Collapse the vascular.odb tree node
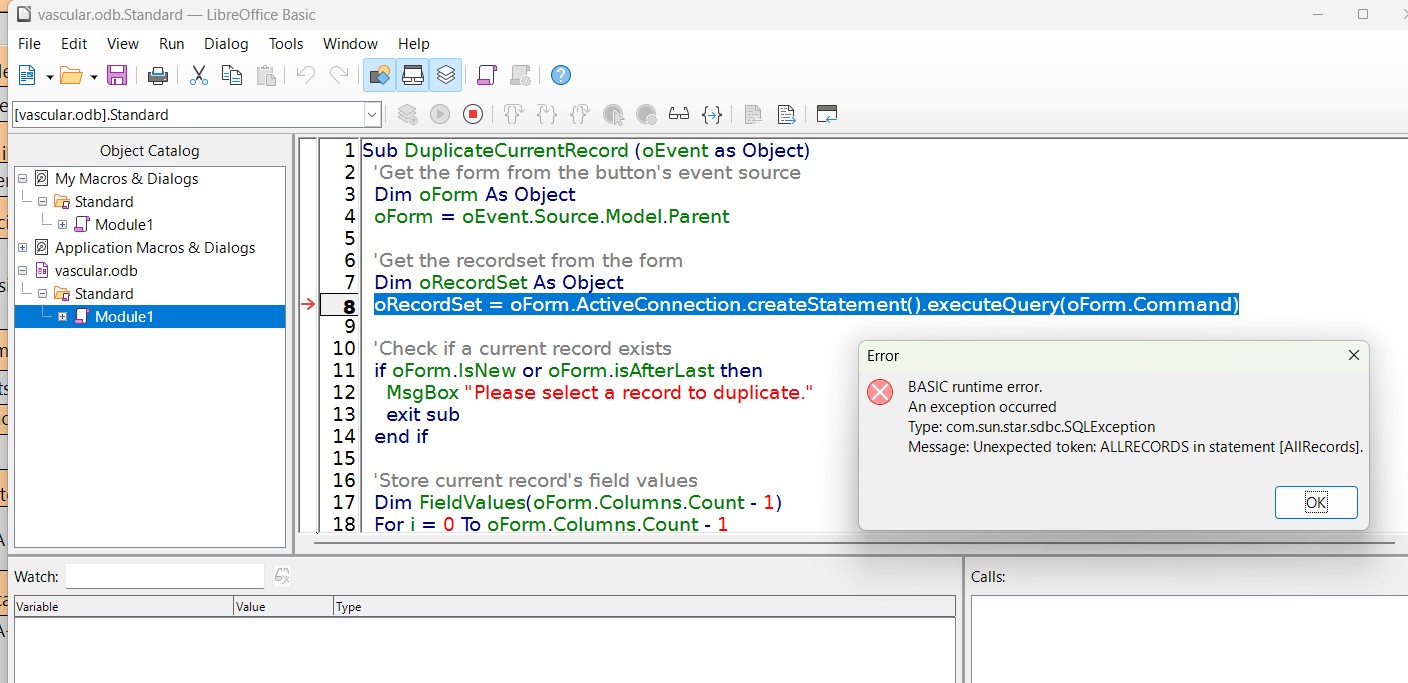This screenshot has height=683, width=1408. click(22, 270)
